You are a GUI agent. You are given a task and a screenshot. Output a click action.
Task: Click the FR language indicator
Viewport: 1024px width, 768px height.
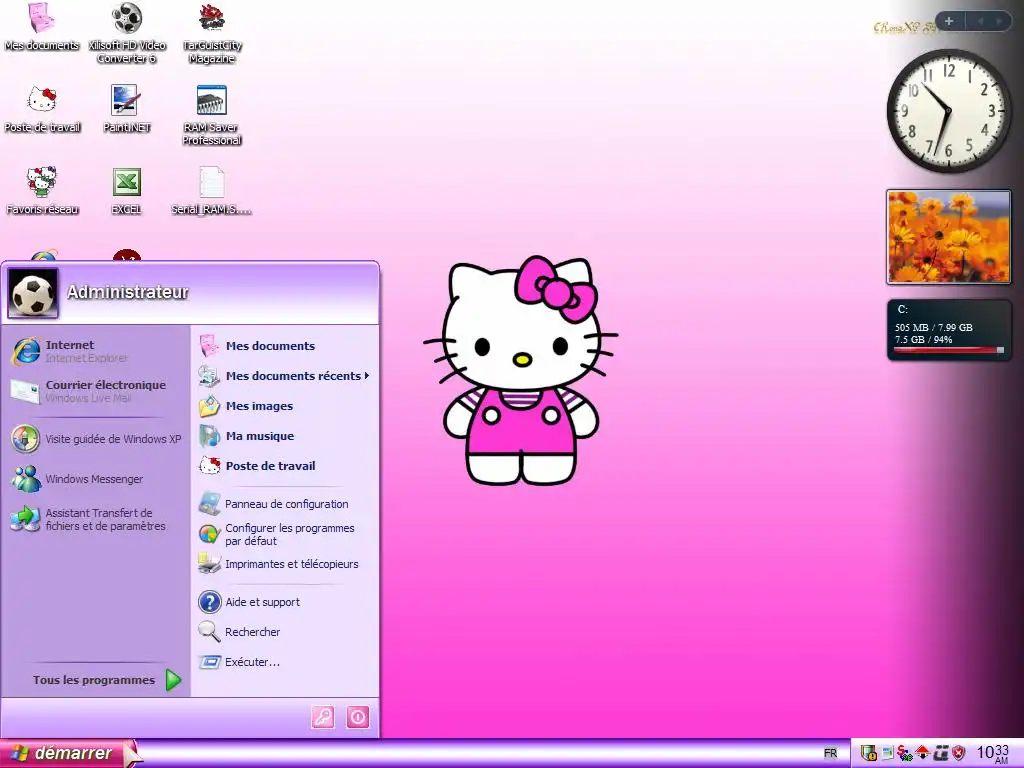click(830, 753)
